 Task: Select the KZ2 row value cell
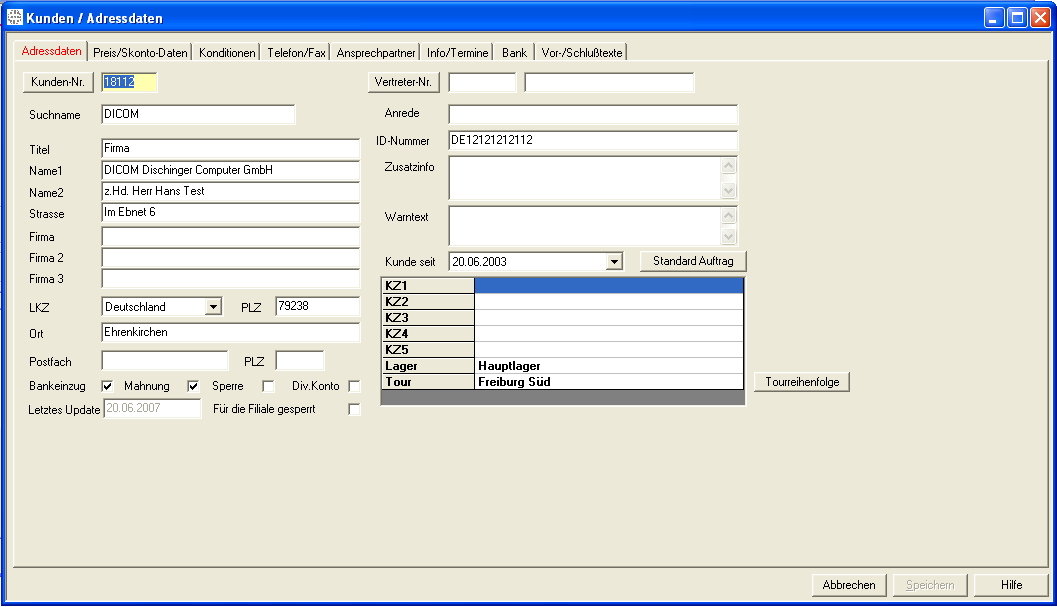[x=608, y=302]
